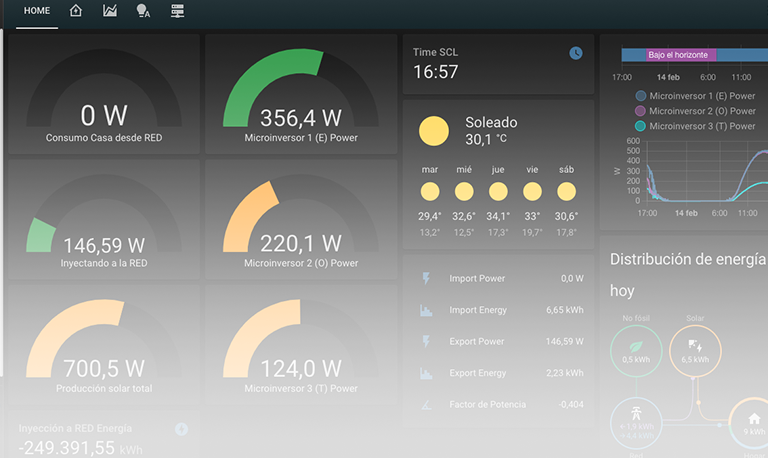
Task: Open the Inyectando a la RED gauge
Action: click(104, 219)
